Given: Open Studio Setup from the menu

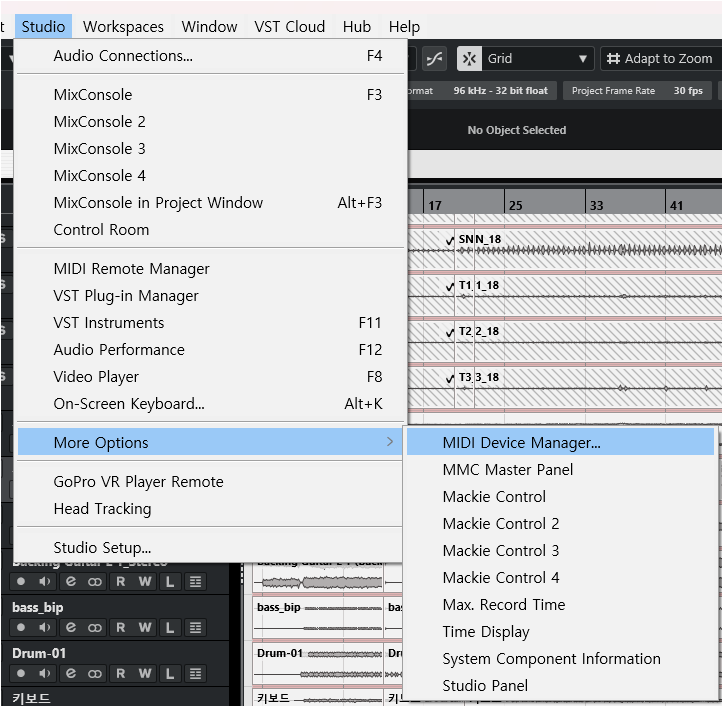Looking at the screenshot, I should point(102,547).
